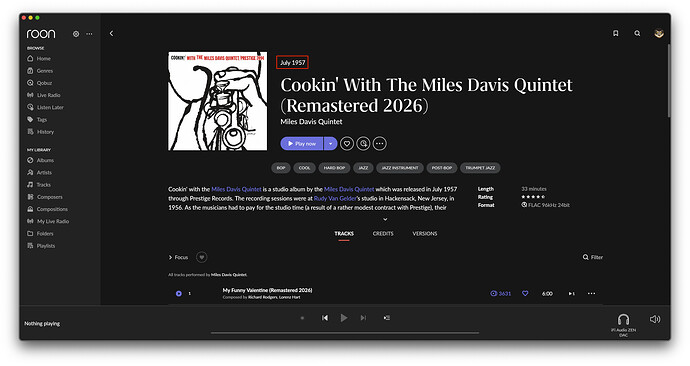Open first Miles Davis Quintet link in description
This screenshot has height=366, width=690.
(236, 189)
